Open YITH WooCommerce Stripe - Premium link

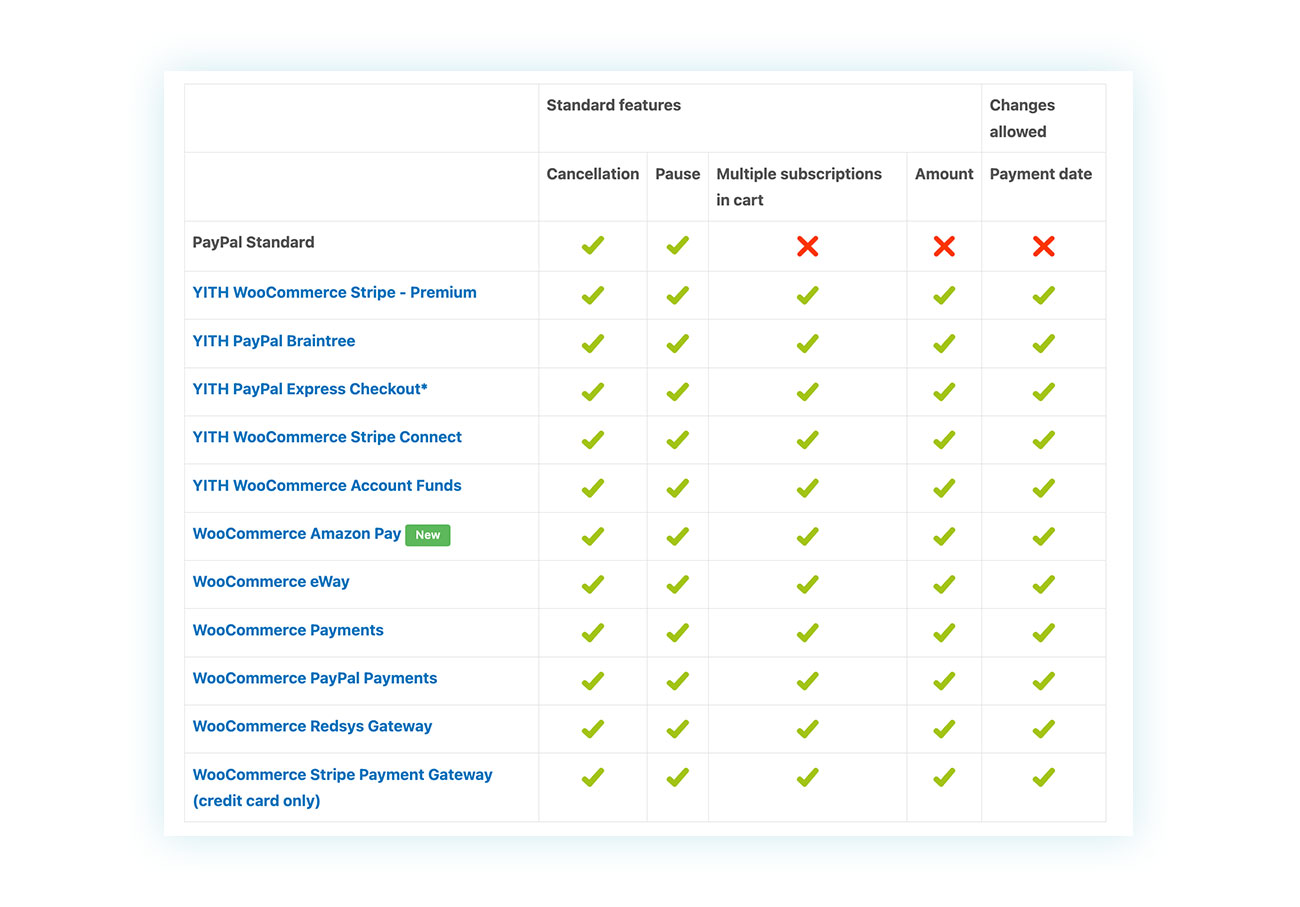coord(334,293)
